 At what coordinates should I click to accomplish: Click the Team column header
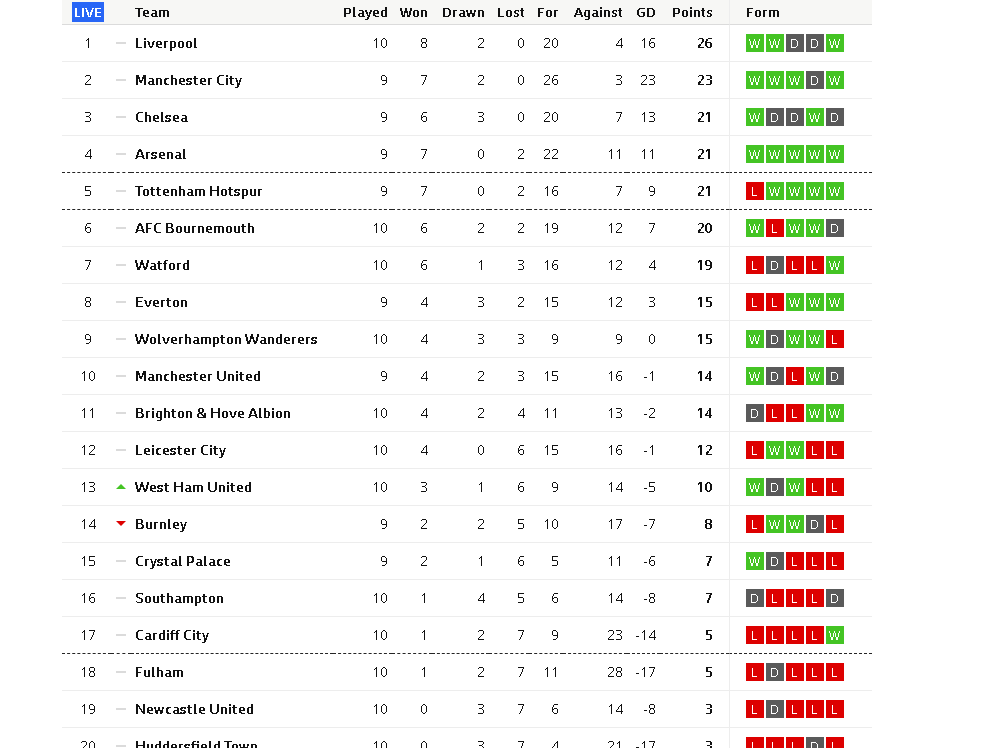152,13
